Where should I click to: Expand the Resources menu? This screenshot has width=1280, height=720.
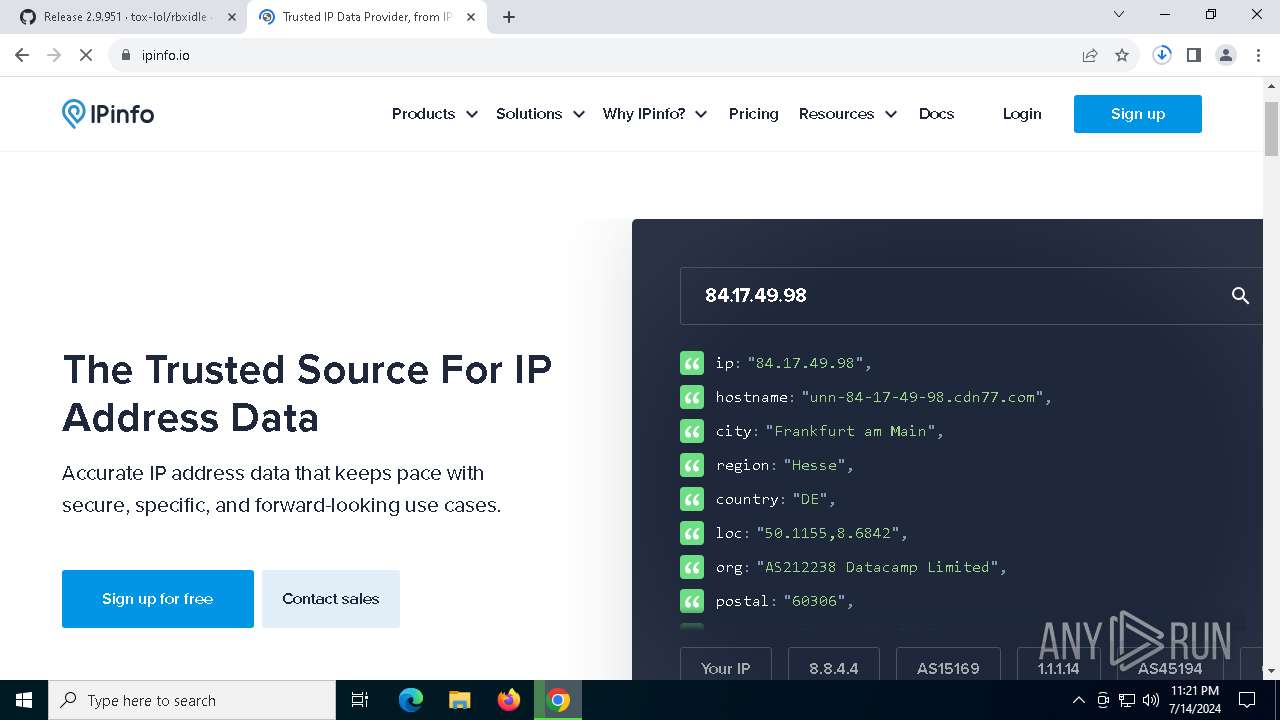click(848, 114)
